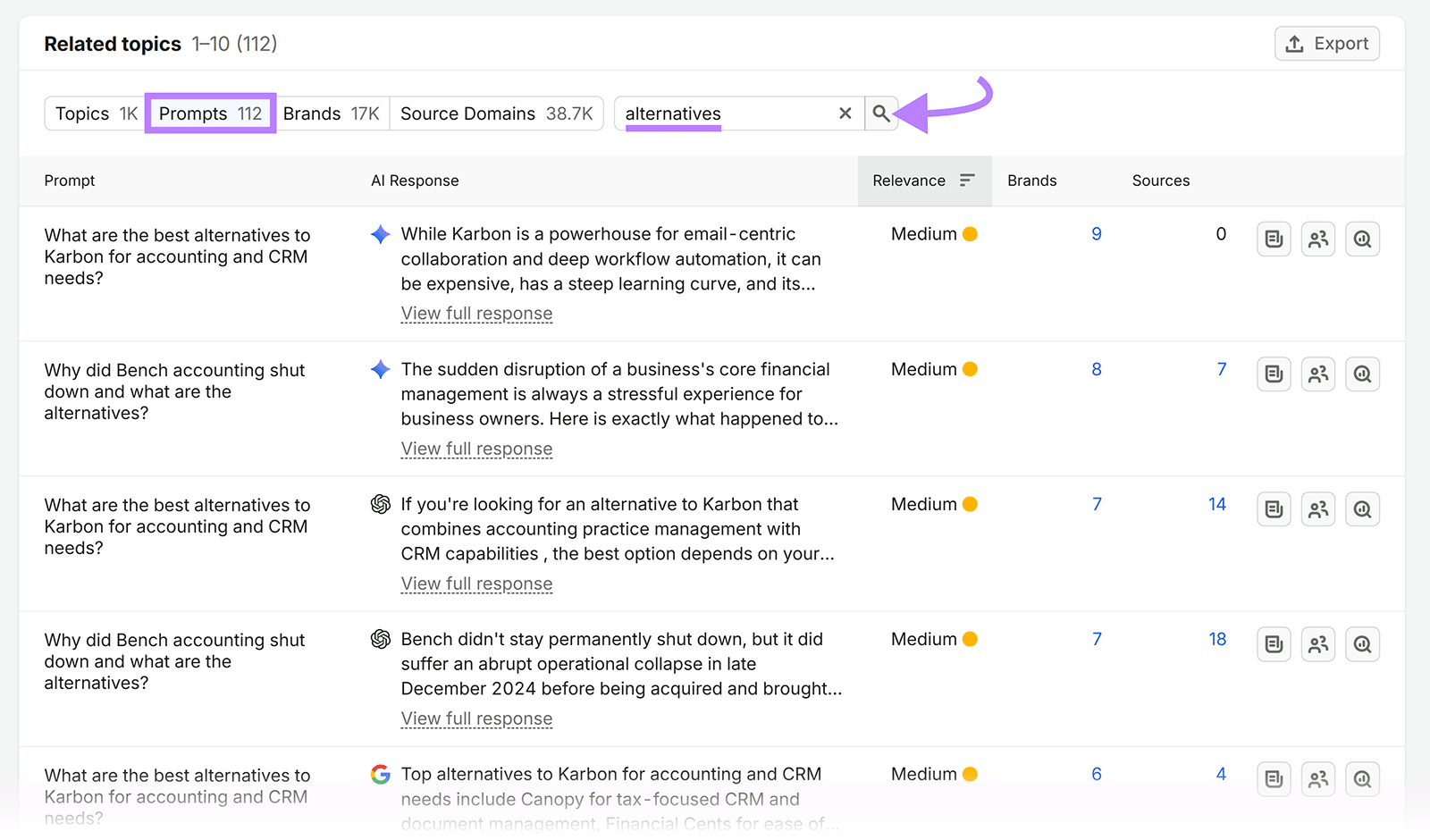The width and height of the screenshot is (1430, 840).
Task: Click the people icon in the 'Top alternatives' row
Action: (x=1318, y=779)
